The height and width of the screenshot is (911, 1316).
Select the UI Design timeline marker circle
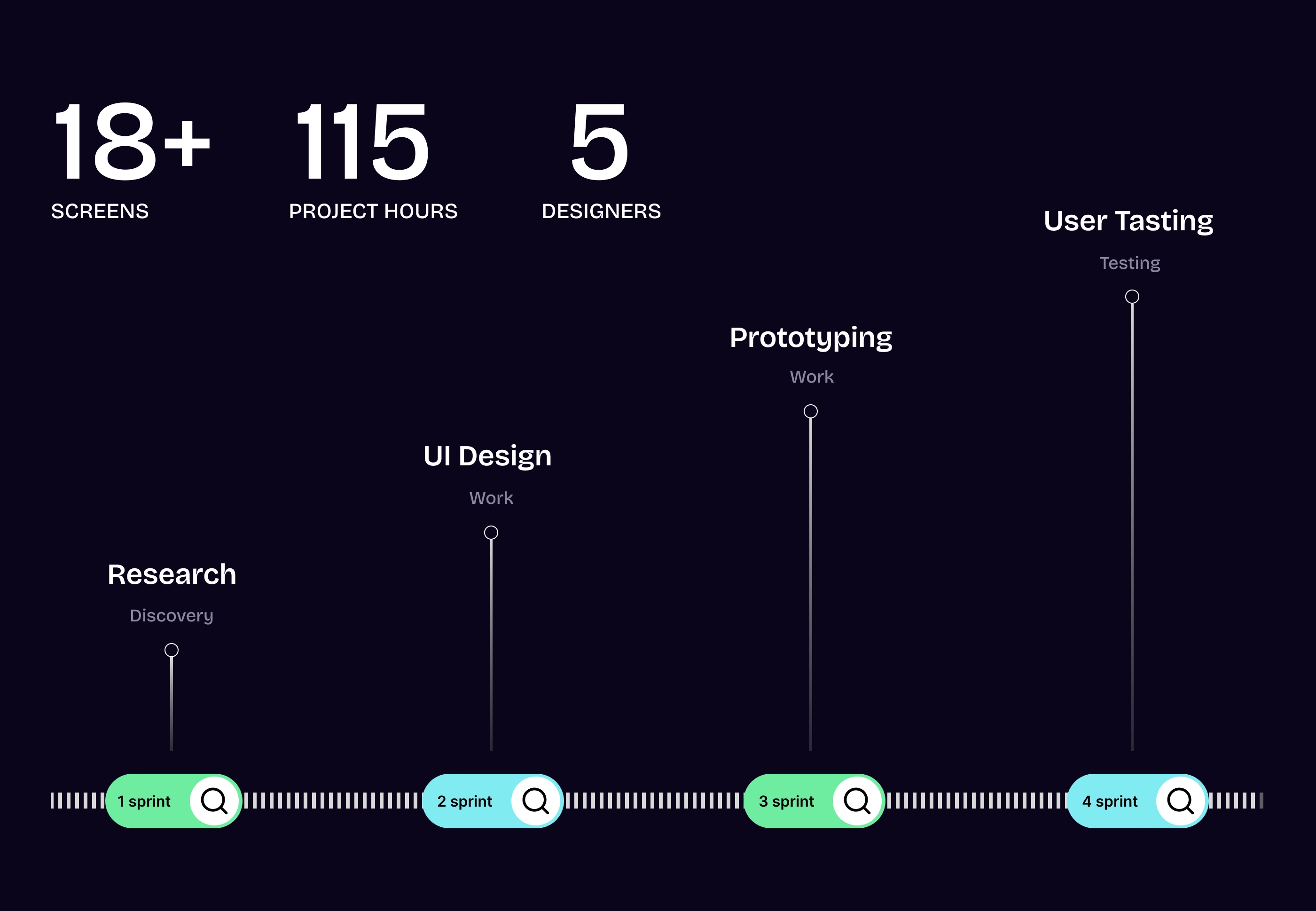pos(491,533)
